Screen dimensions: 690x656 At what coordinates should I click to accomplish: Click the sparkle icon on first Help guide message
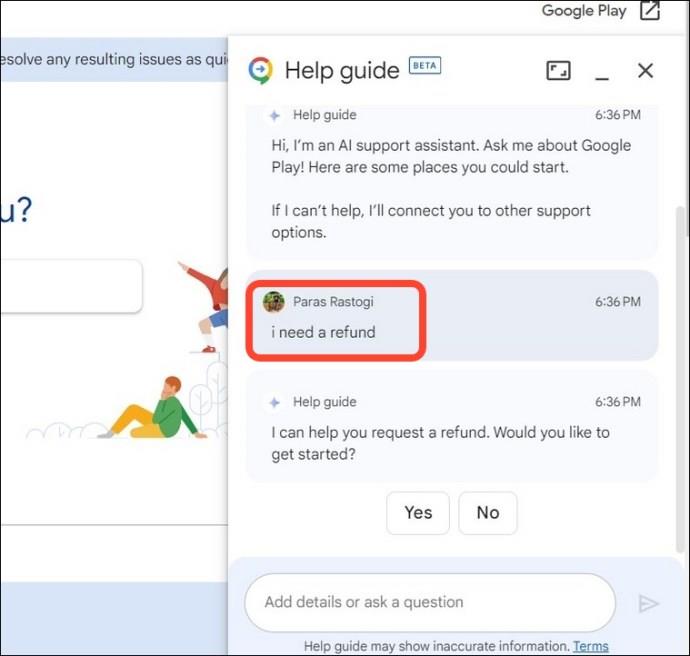(275, 115)
